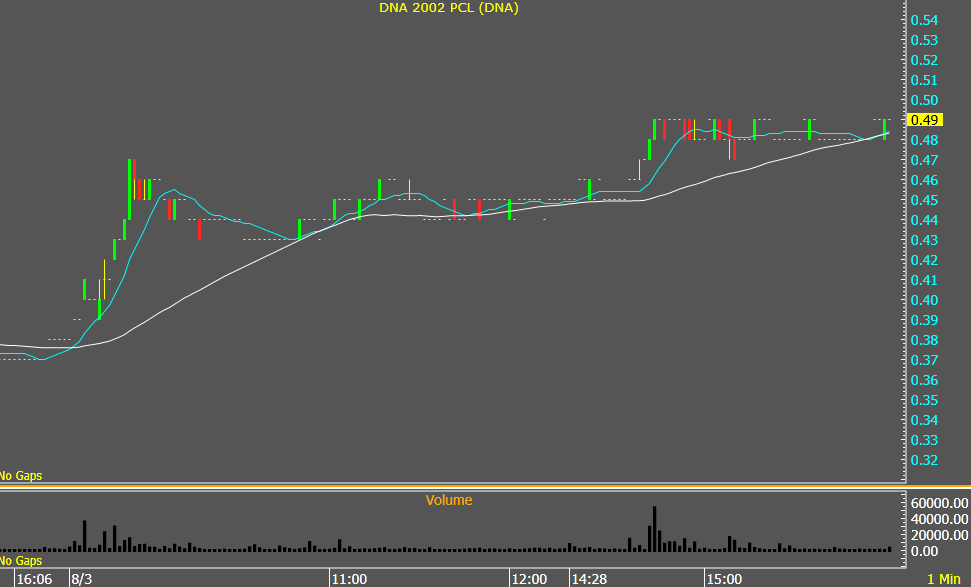
Task: Click the 60000.00 volume axis label
Action: point(939,503)
